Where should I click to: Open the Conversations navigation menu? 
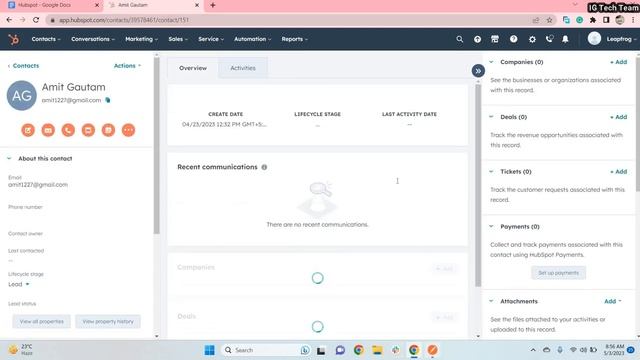pyautogui.click(x=93, y=39)
